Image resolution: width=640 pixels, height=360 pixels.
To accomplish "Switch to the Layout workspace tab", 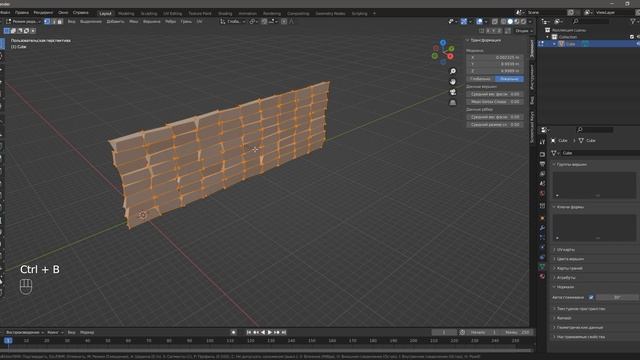I will (105, 13).
